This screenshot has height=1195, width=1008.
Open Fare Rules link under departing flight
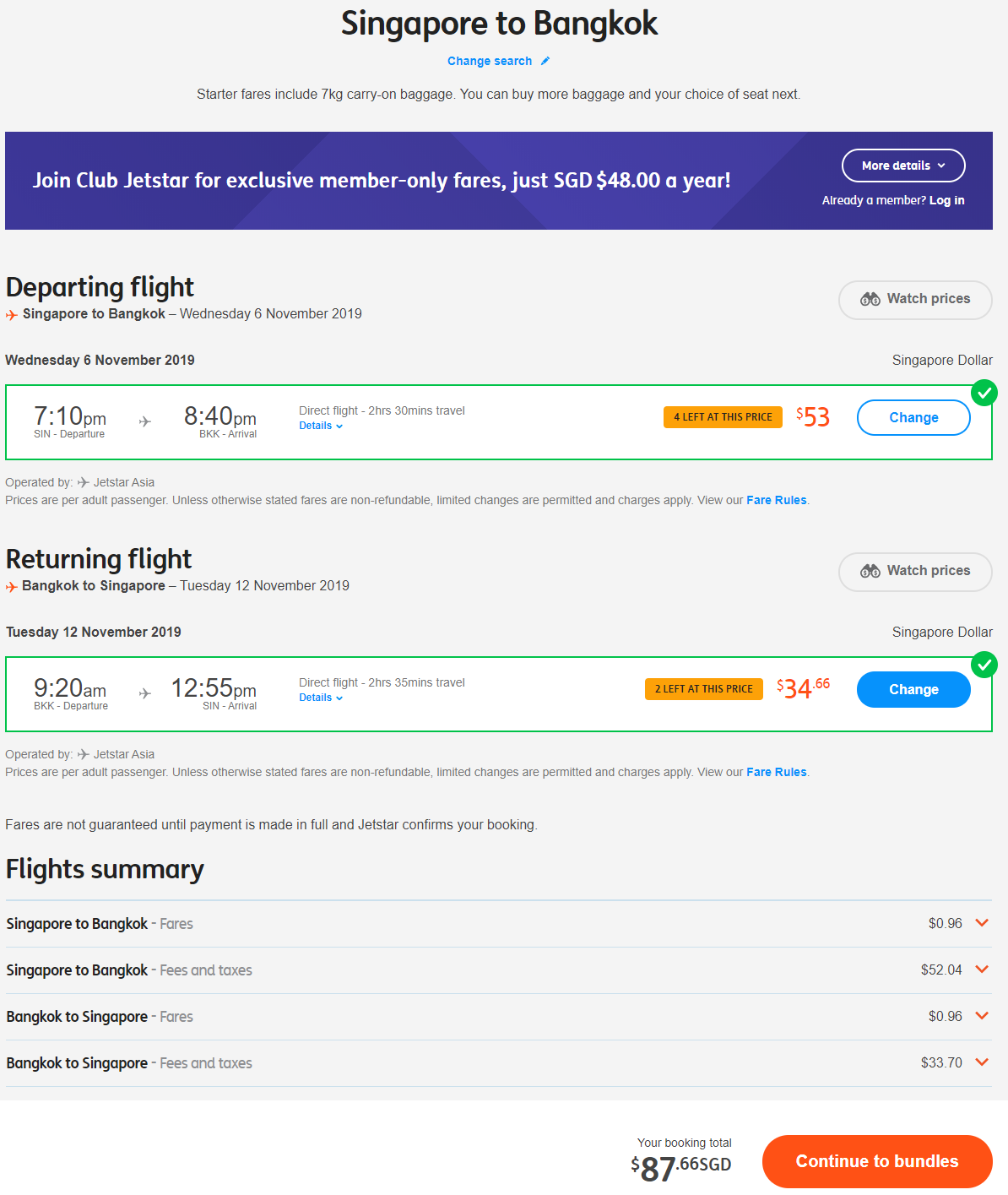tap(777, 500)
